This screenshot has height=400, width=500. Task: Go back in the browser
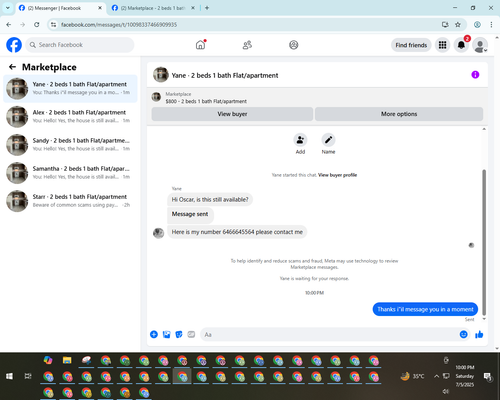(9, 25)
